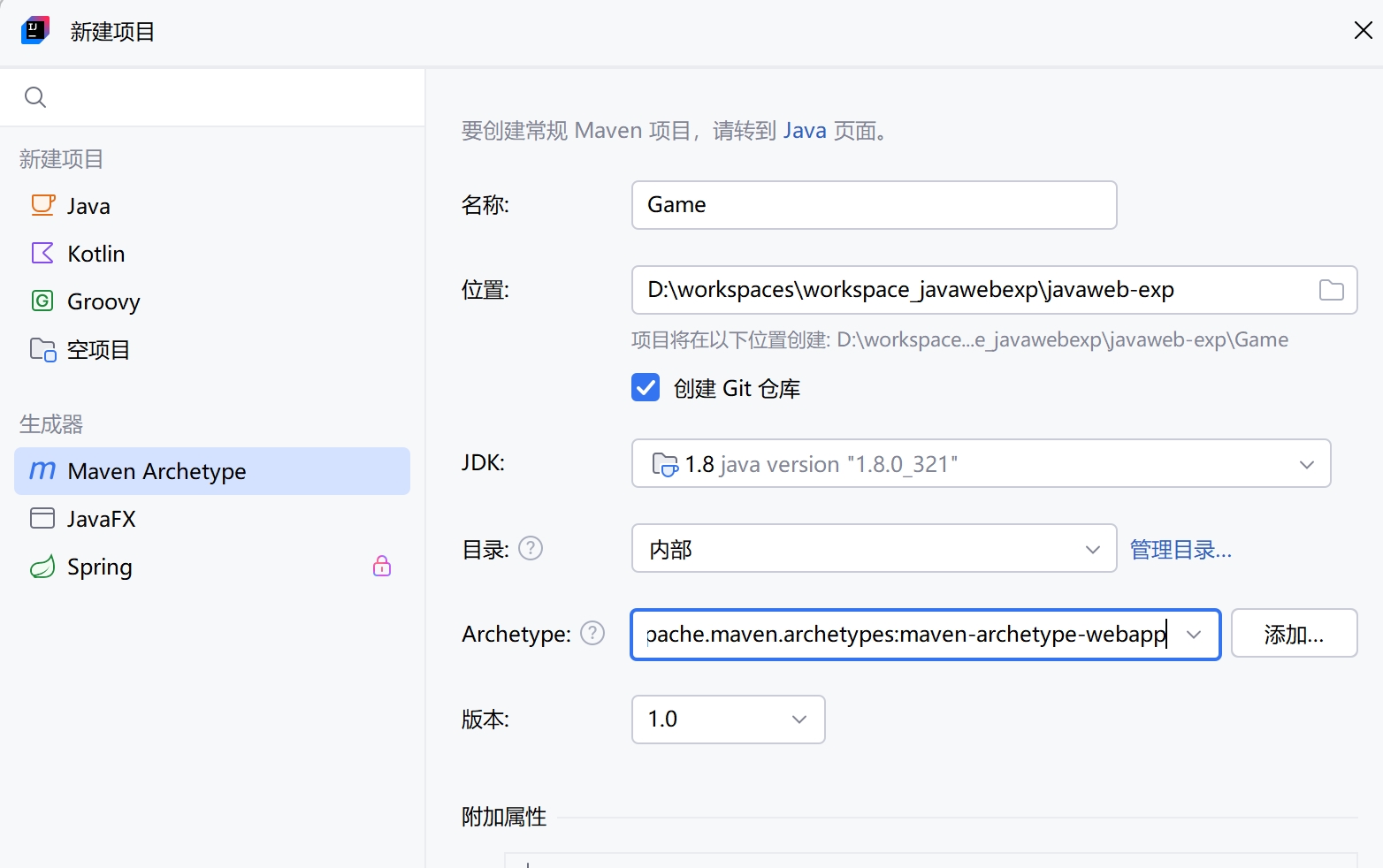1383x868 pixels.
Task: Select the Maven Archetype generator
Action: [x=157, y=471]
